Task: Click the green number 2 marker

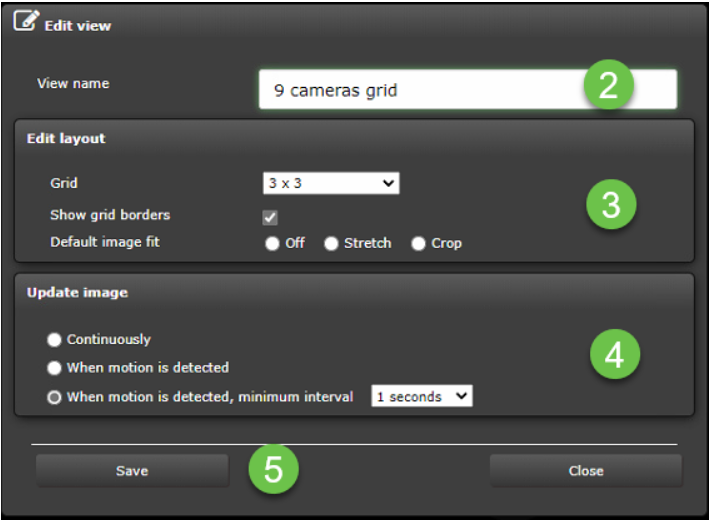Action: [609, 88]
